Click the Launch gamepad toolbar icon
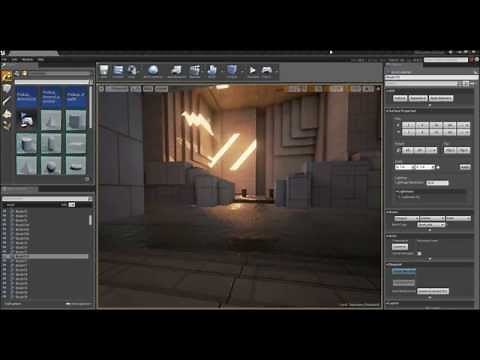The height and width of the screenshot is (360, 480). 267,70
